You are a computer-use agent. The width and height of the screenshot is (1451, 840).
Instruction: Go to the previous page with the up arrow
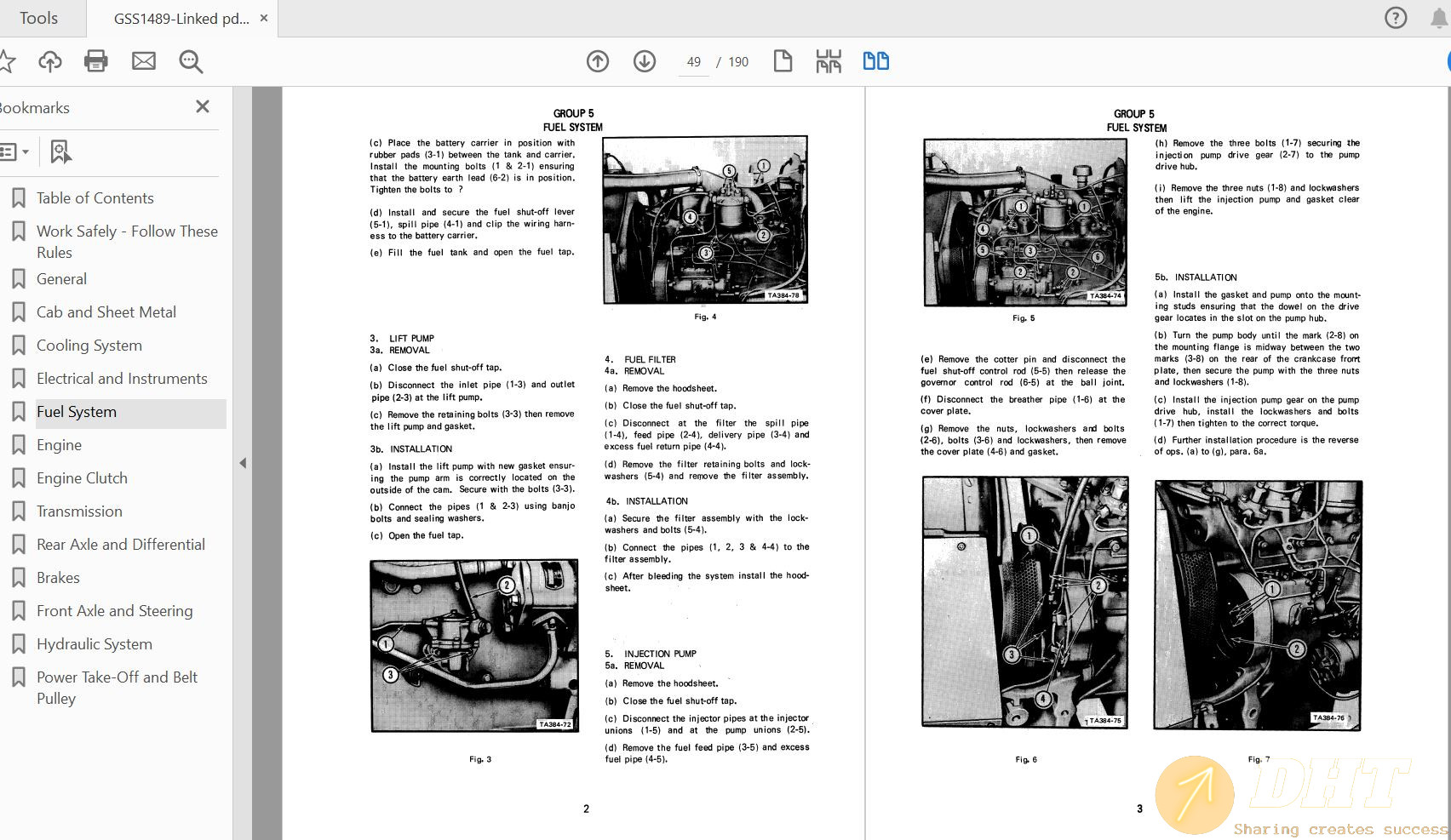598,61
